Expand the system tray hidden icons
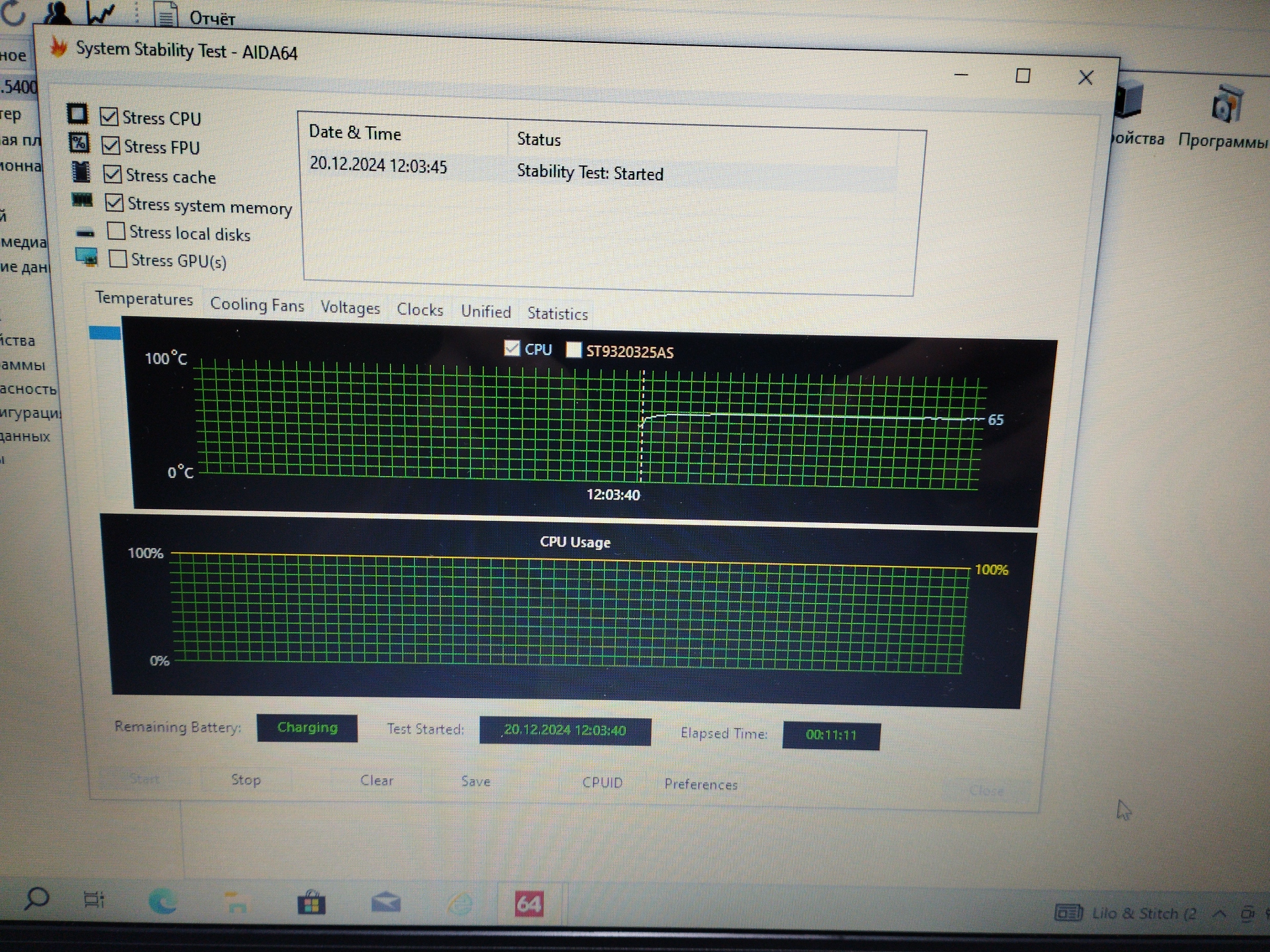 point(1219,914)
